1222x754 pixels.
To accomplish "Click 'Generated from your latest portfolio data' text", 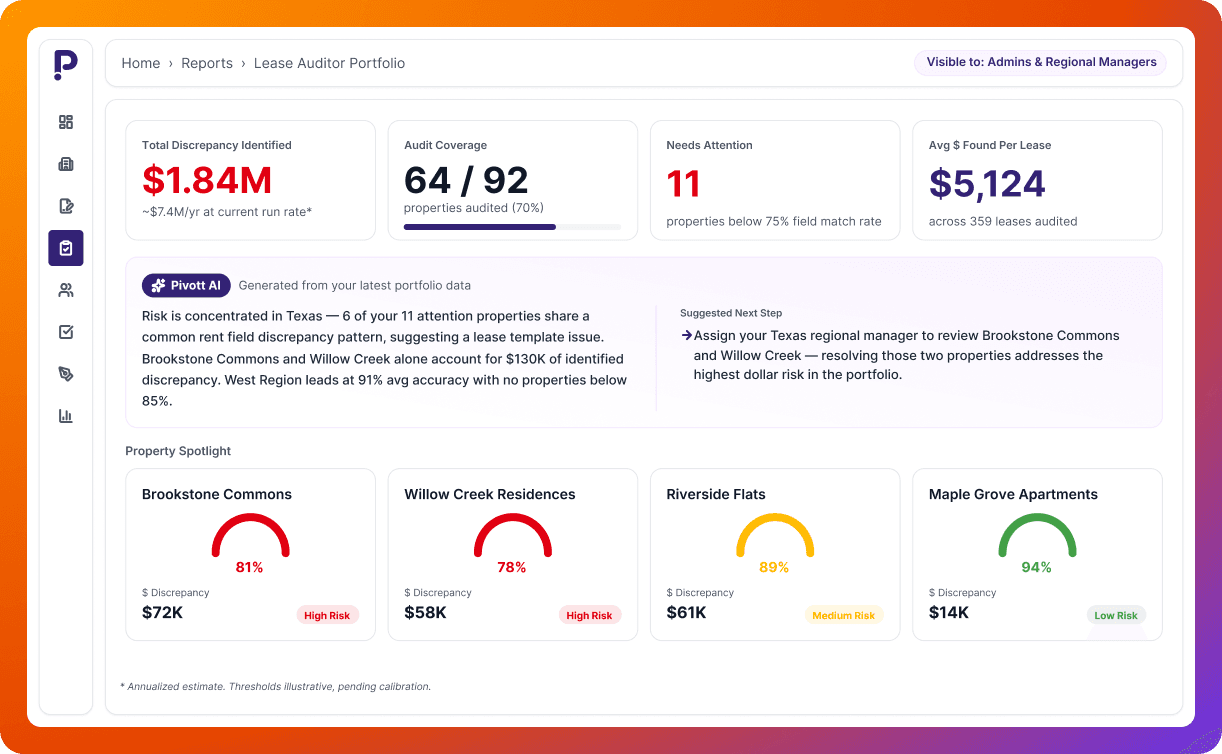I will coord(355,286).
